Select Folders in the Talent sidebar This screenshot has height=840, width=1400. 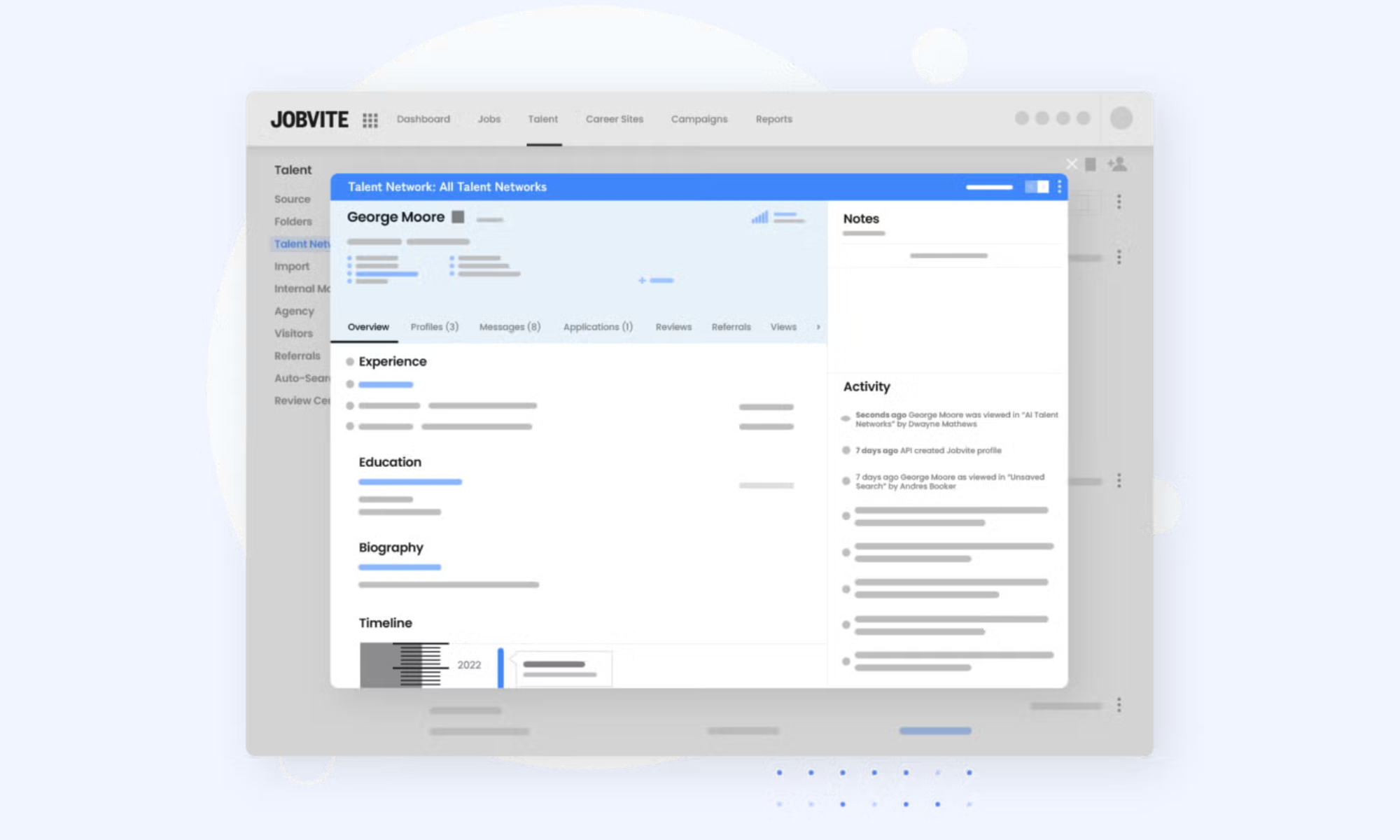point(293,221)
